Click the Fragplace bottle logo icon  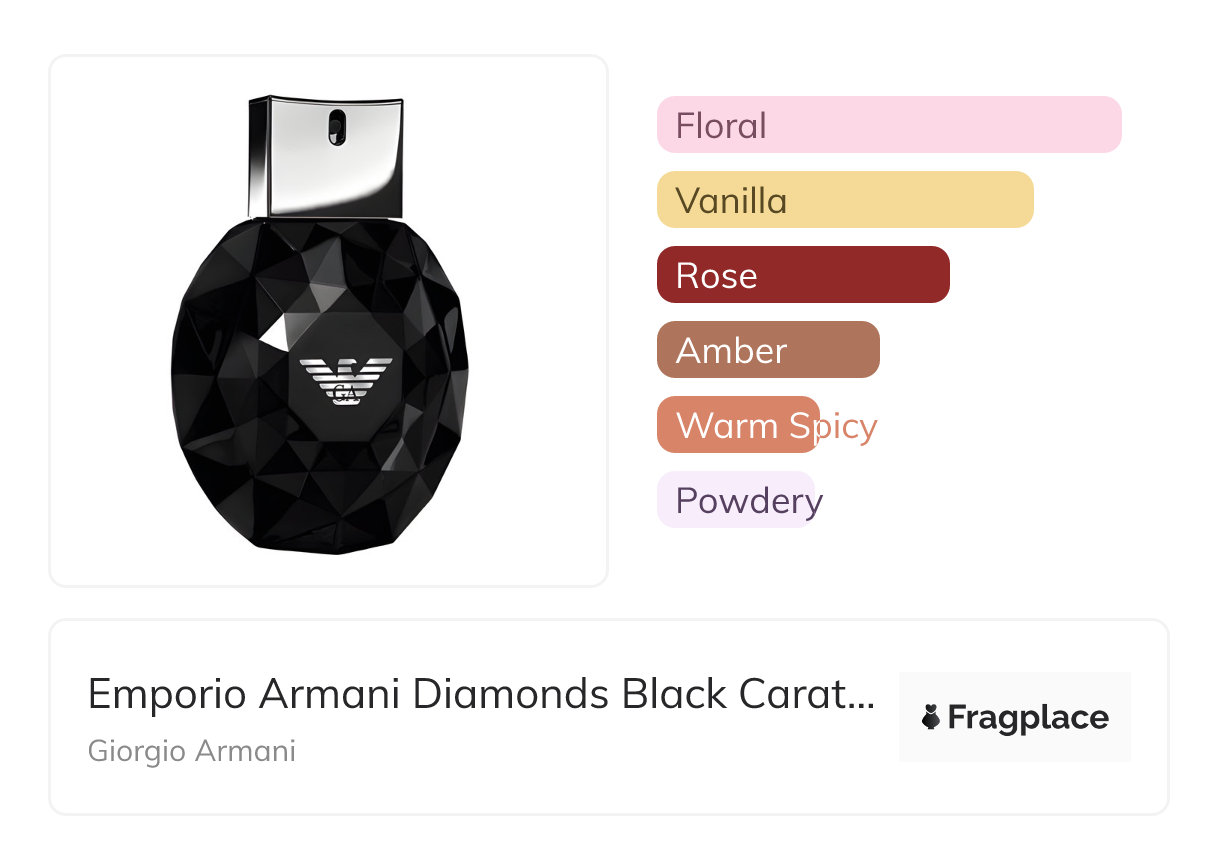[932, 718]
